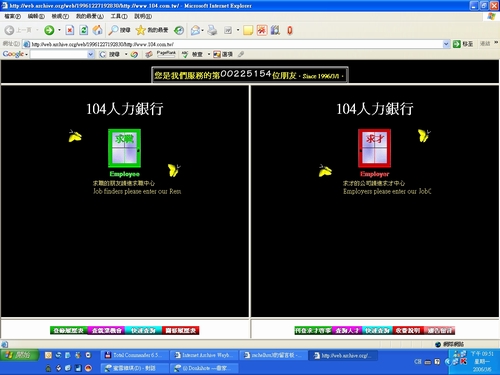The height and width of the screenshot is (375, 500).
Task: Click the Edit page toolbar icon
Action: [228, 30]
